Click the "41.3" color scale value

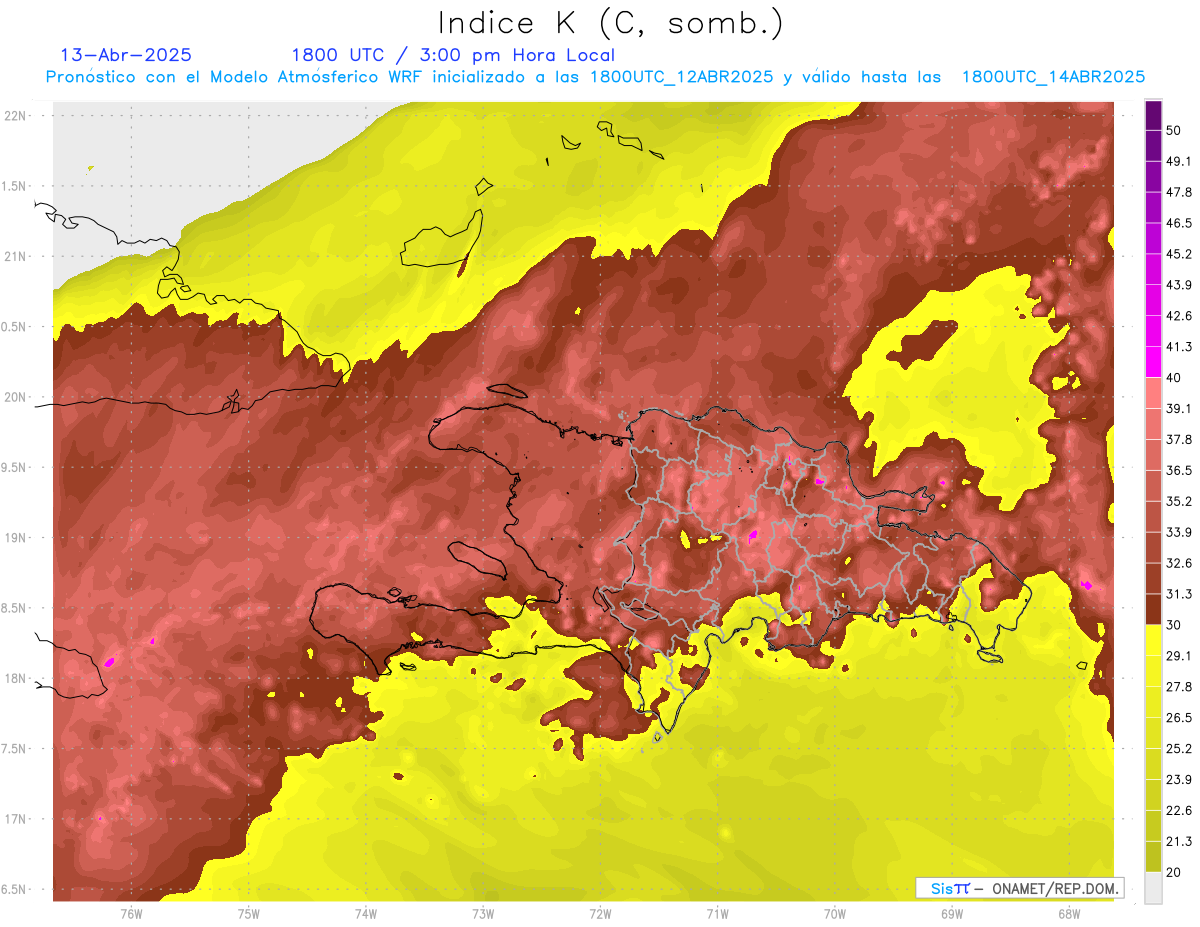(x=1179, y=347)
